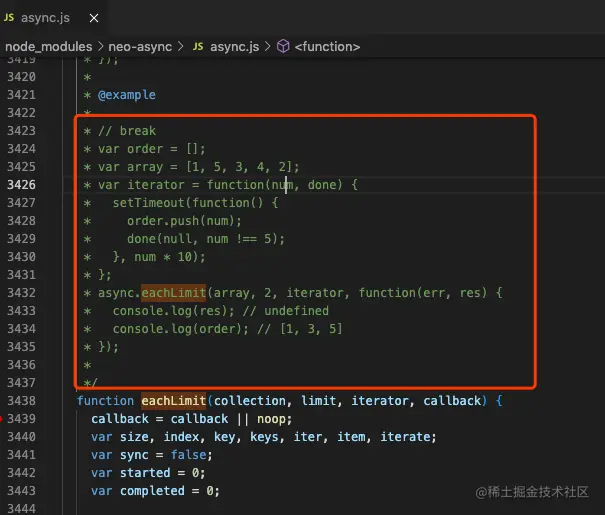605x515 pixels.
Task: Click line number 3438 in gutter
Action: pyautogui.click(x=22, y=401)
